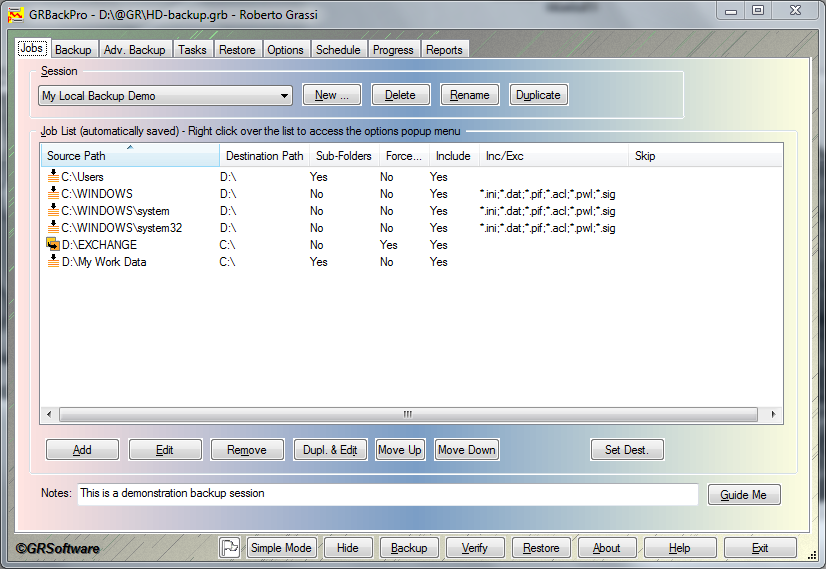Screen dimensions: 826x569
Task: Click the Sub-Folders column header
Action: point(344,155)
